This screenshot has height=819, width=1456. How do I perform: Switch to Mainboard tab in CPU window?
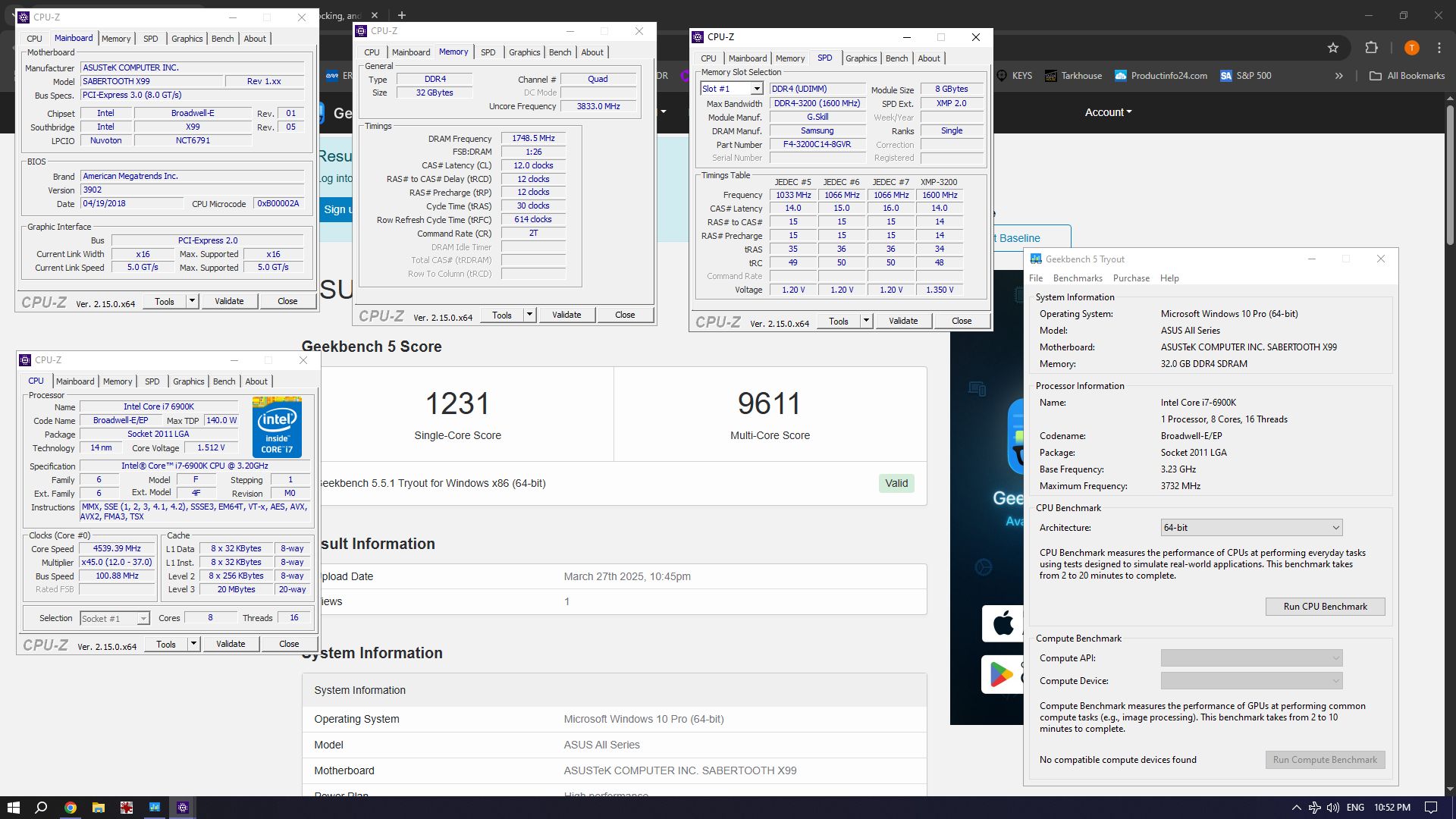(75, 381)
